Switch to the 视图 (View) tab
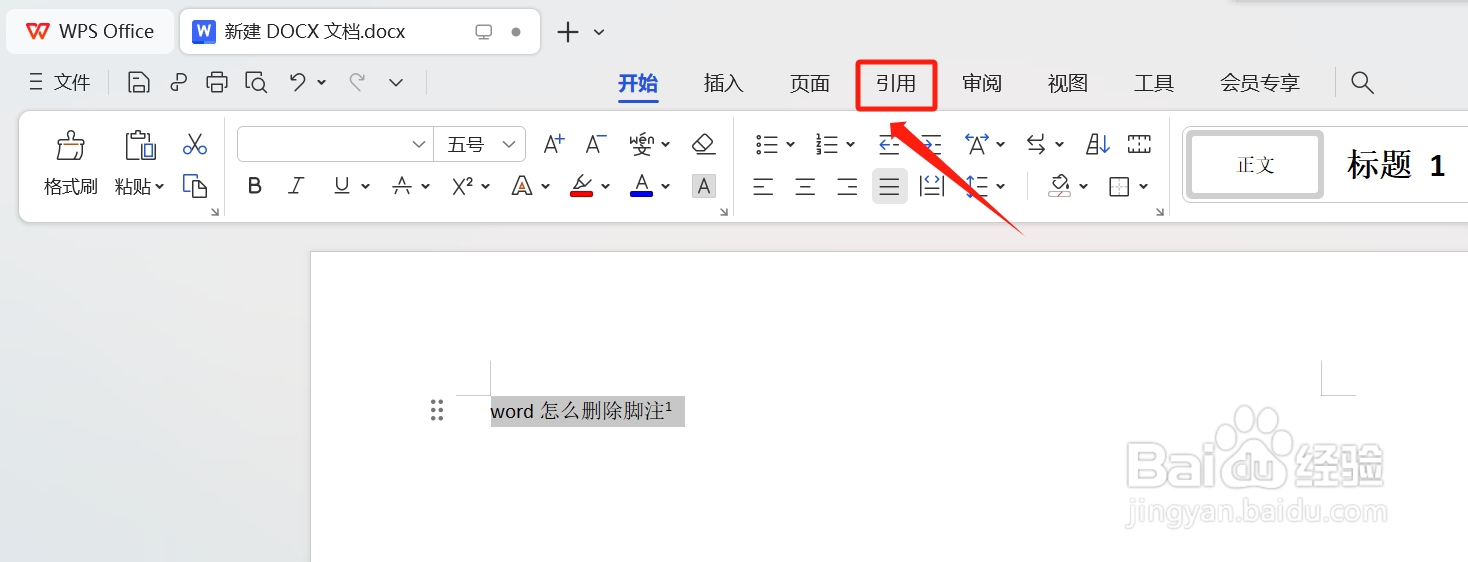Viewport: 1468px width, 562px height. coord(1068,83)
